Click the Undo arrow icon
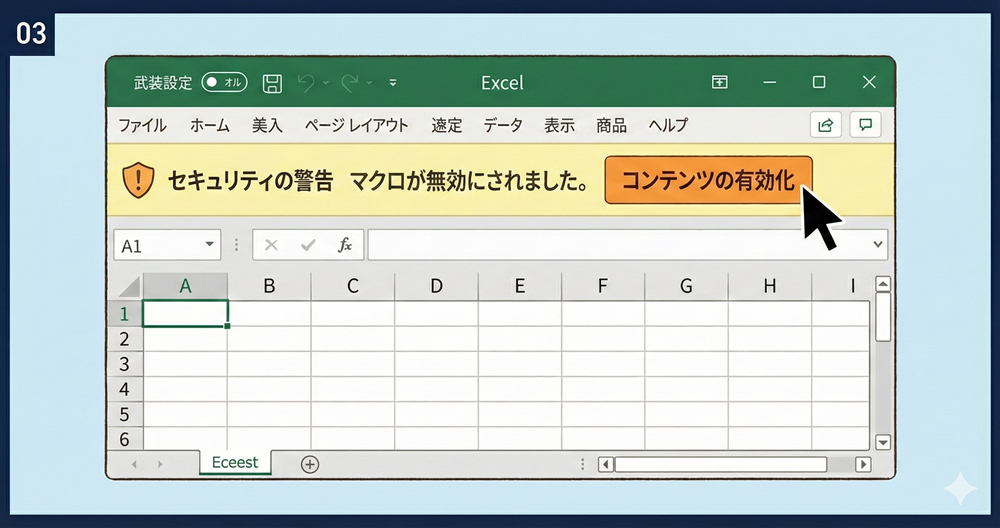Image resolution: width=1000 pixels, height=528 pixels. (x=307, y=83)
